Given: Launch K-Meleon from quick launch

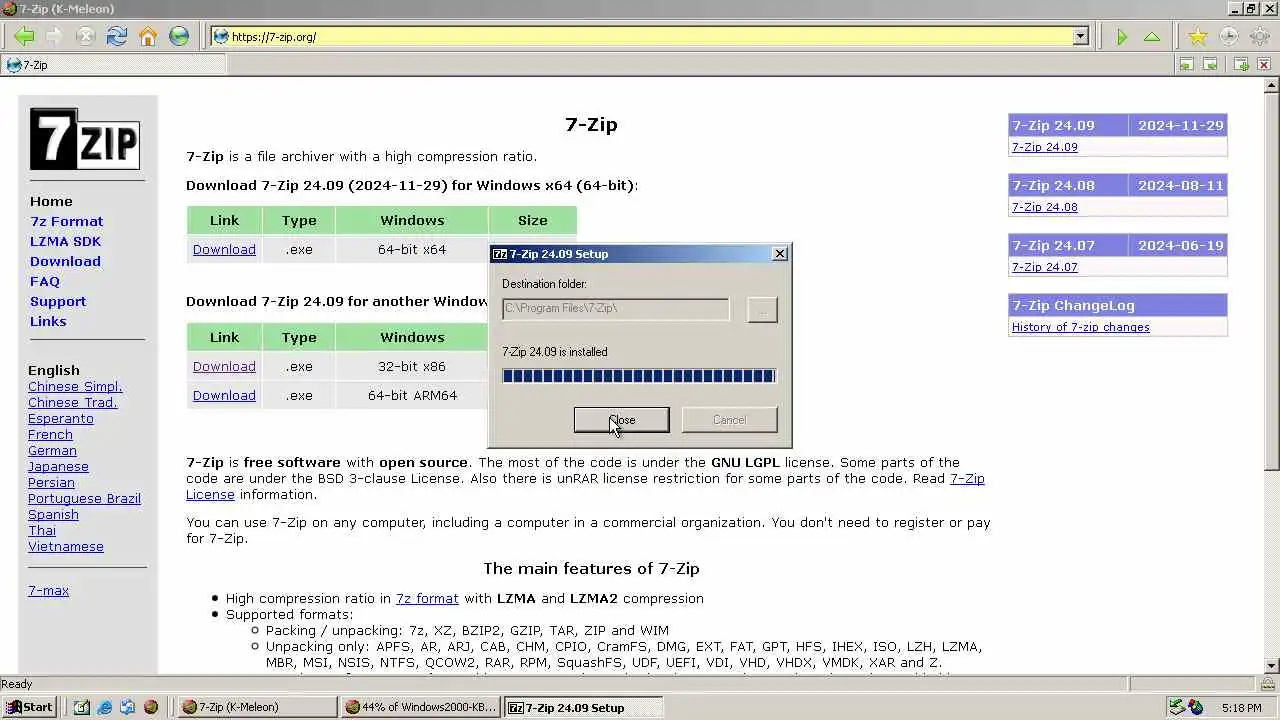Looking at the screenshot, I should (x=151, y=707).
